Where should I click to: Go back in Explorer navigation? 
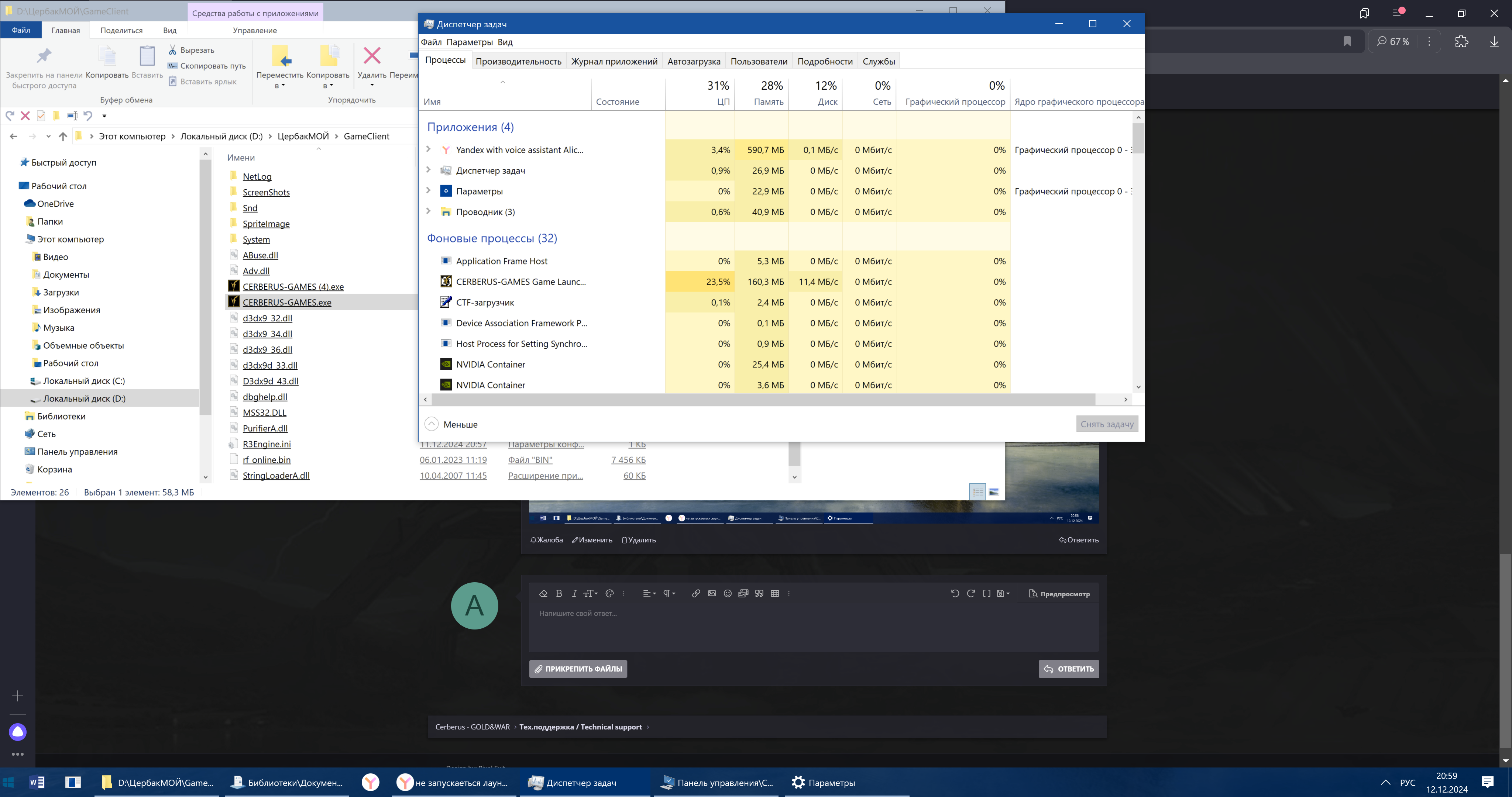click(x=14, y=136)
